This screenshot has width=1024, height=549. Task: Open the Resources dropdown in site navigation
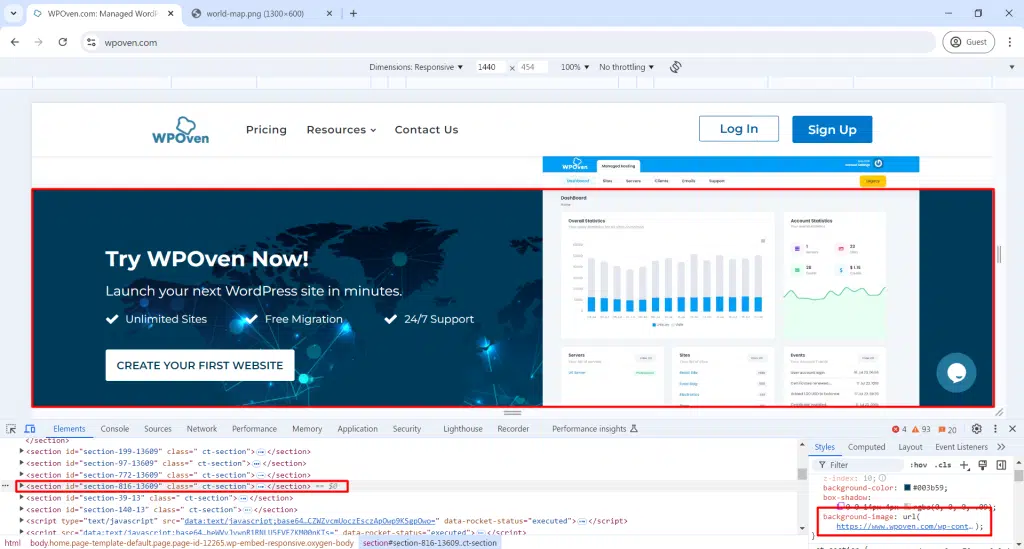(341, 130)
